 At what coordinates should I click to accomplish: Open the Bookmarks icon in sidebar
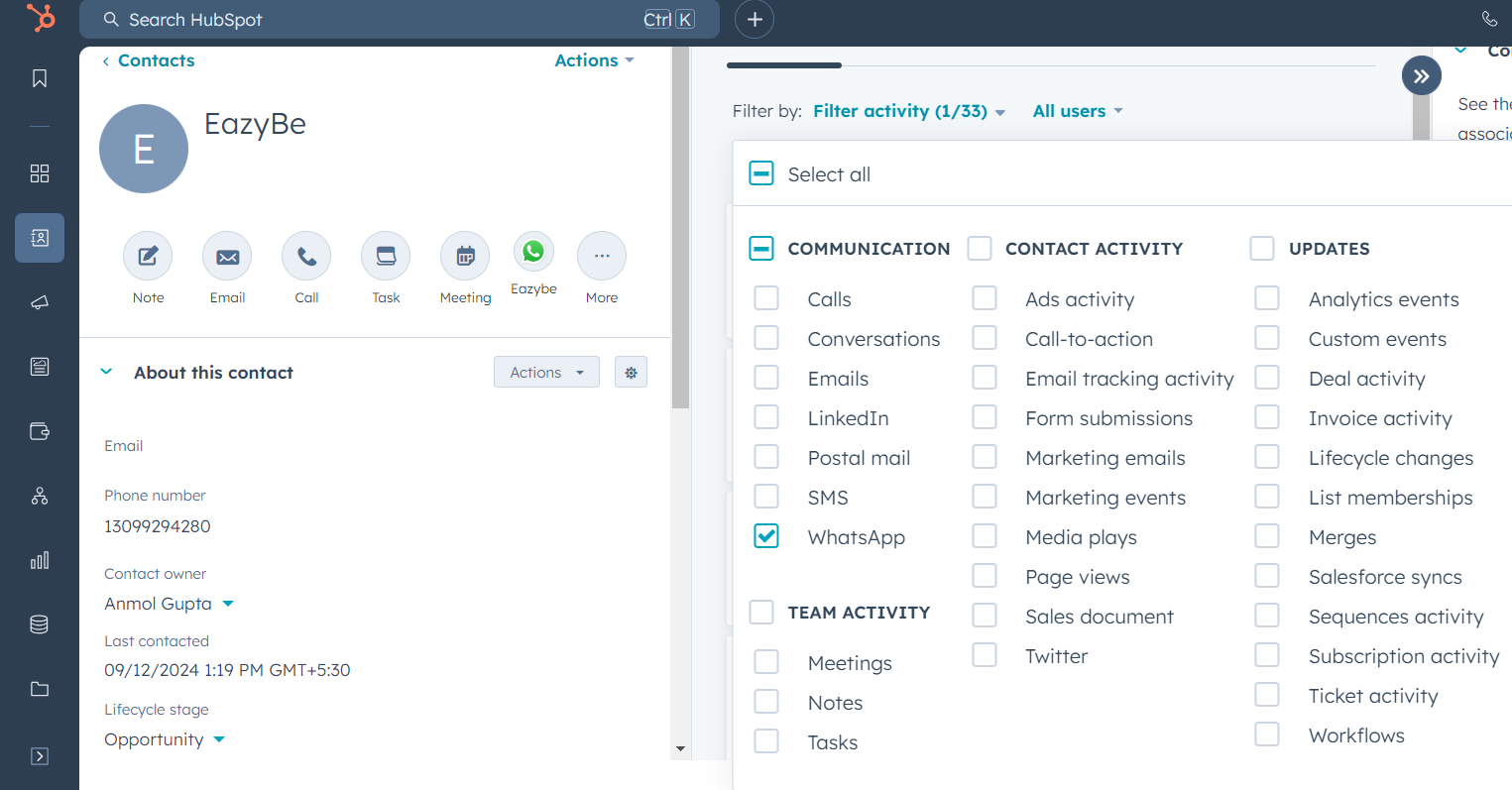[x=40, y=78]
